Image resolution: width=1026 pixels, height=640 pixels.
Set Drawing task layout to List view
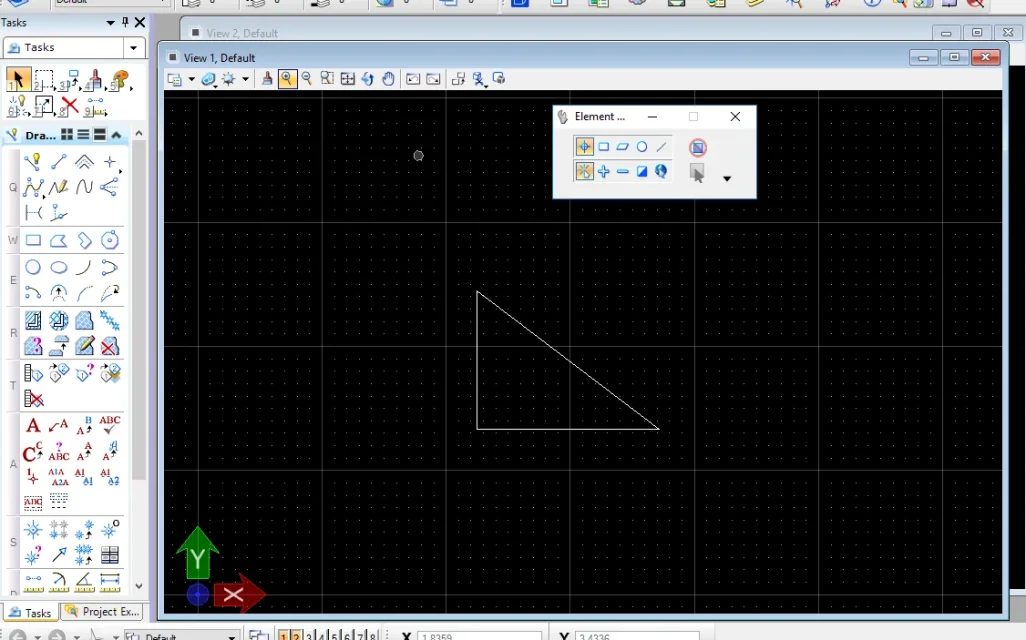click(83, 135)
